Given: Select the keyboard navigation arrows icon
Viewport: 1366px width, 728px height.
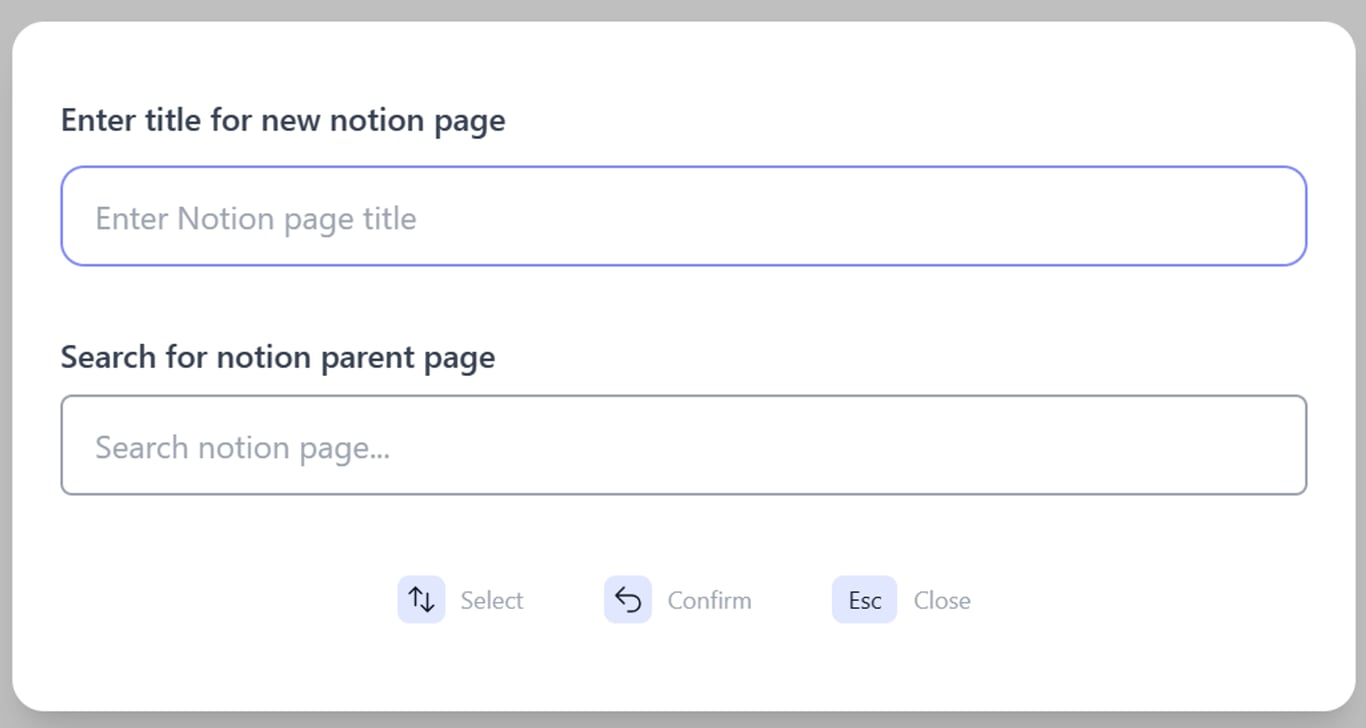Looking at the screenshot, I should point(421,599).
